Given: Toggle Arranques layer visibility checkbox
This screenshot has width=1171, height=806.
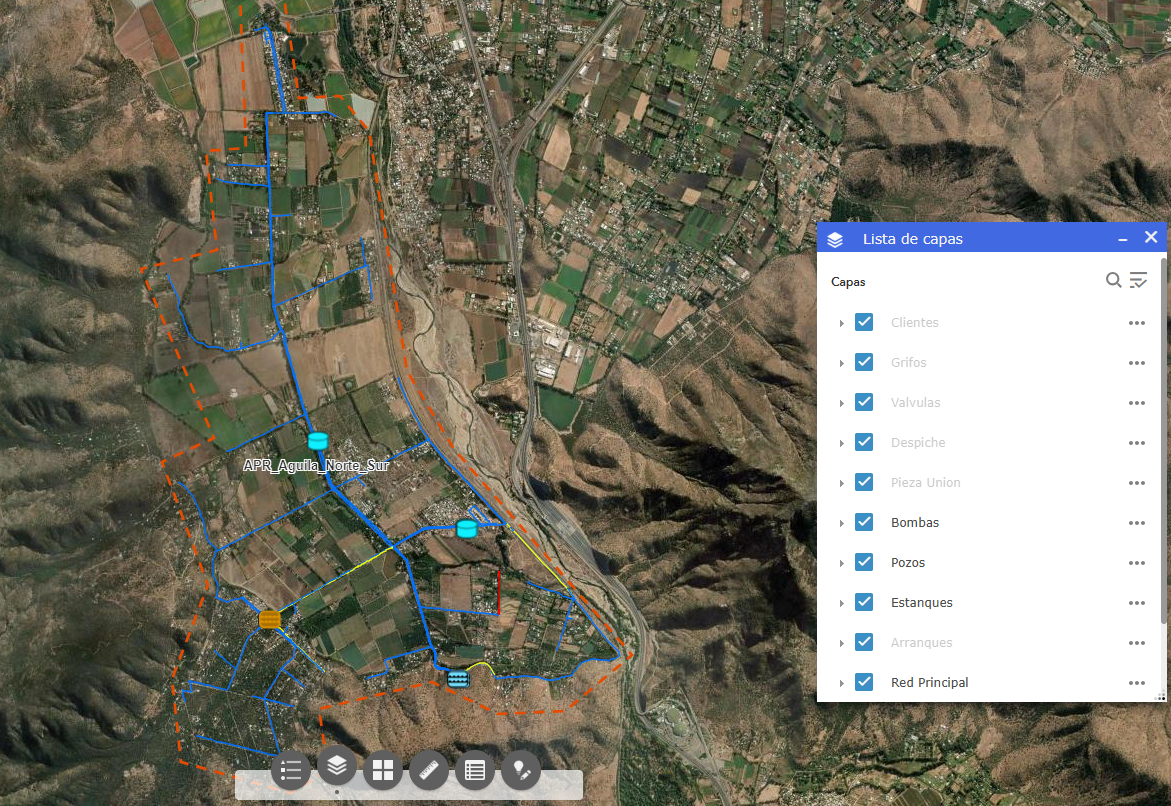Looking at the screenshot, I should tap(864, 642).
